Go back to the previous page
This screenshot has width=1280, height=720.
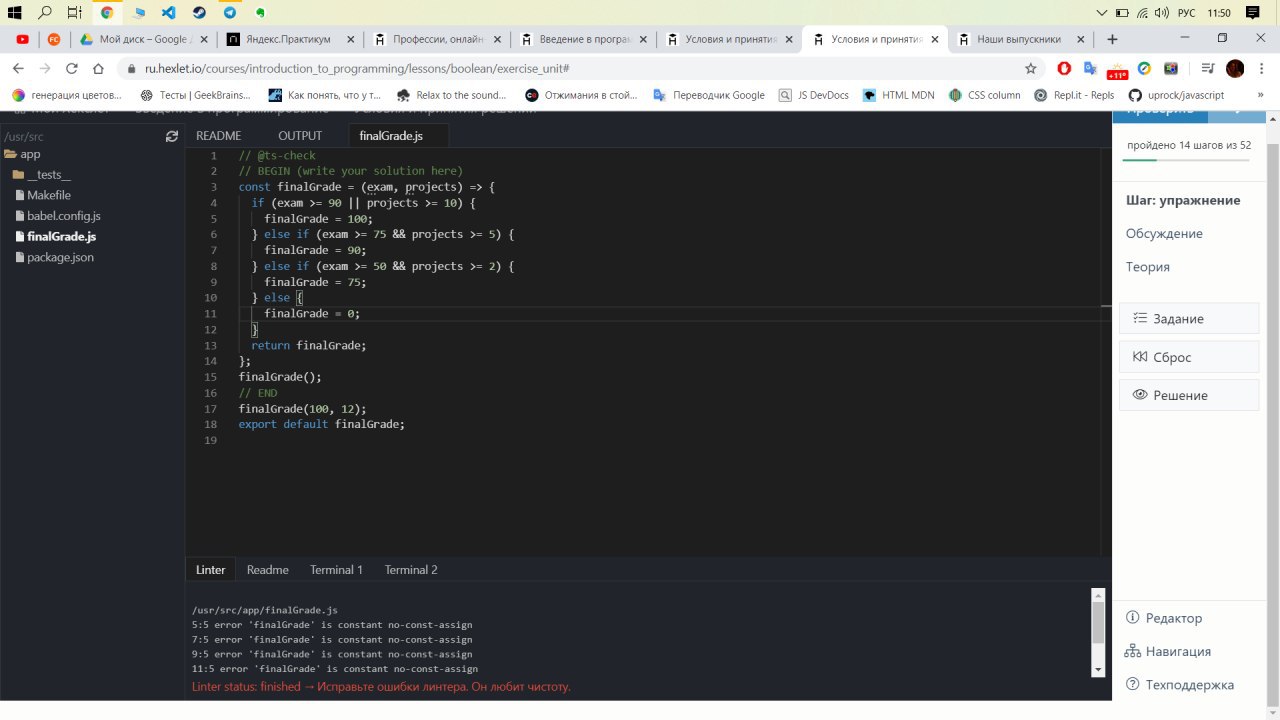[x=17, y=68]
